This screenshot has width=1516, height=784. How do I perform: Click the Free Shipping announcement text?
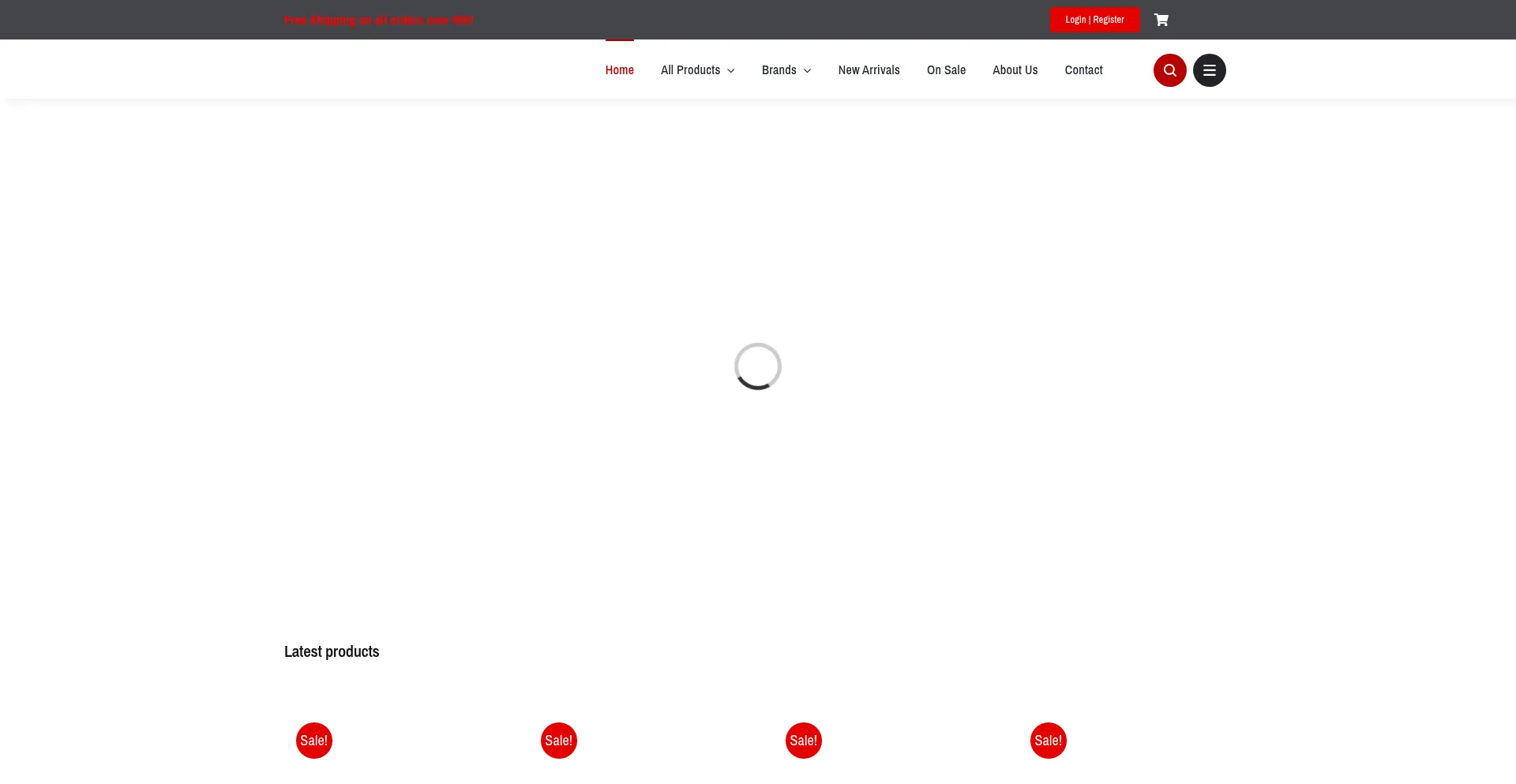[378, 20]
